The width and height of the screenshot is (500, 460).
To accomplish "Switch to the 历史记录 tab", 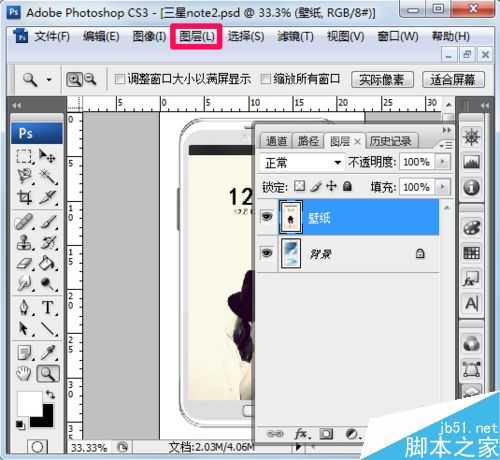I will 391,141.
